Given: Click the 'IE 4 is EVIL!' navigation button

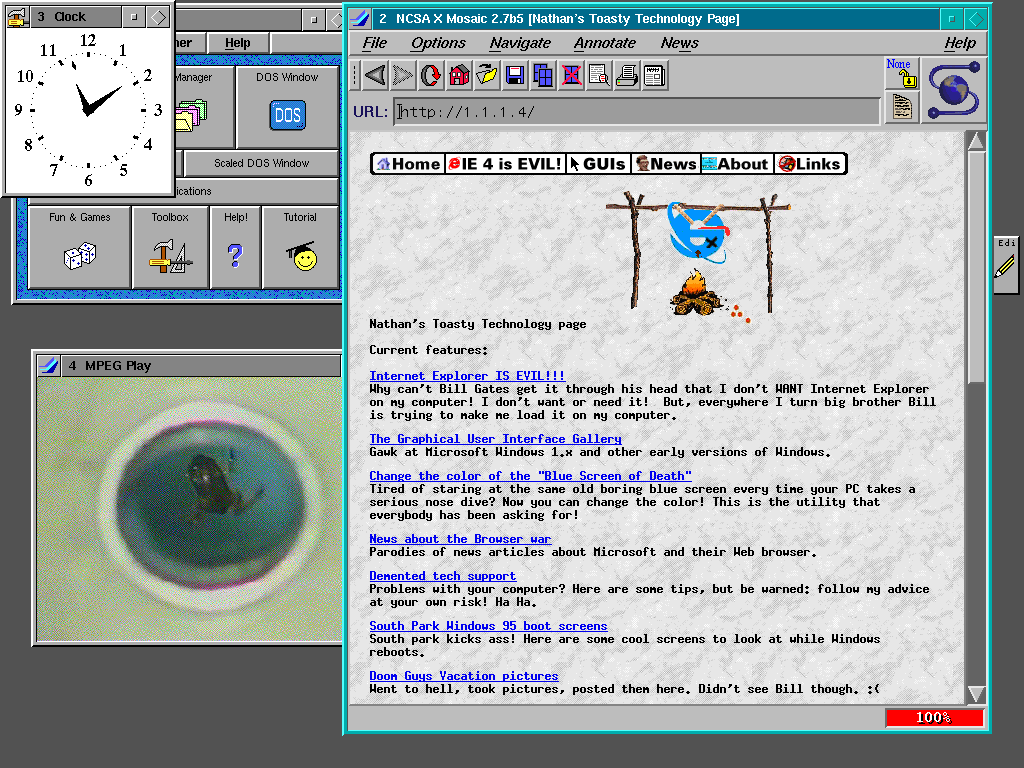Looking at the screenshot, I should click(505, 164).
